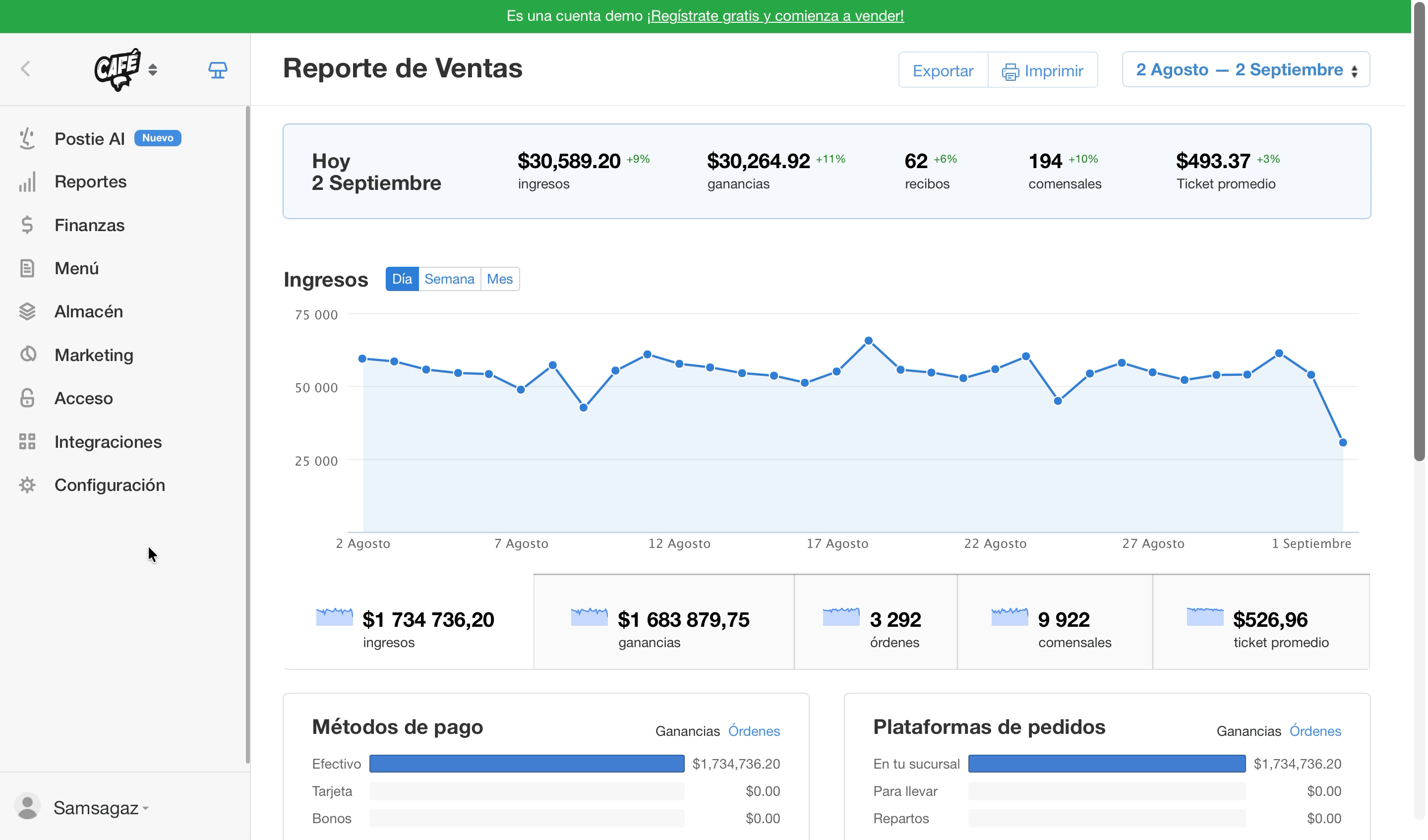1428x840 pixels.
Task: Click the Para llevar row label
Action: click(905, 791)
